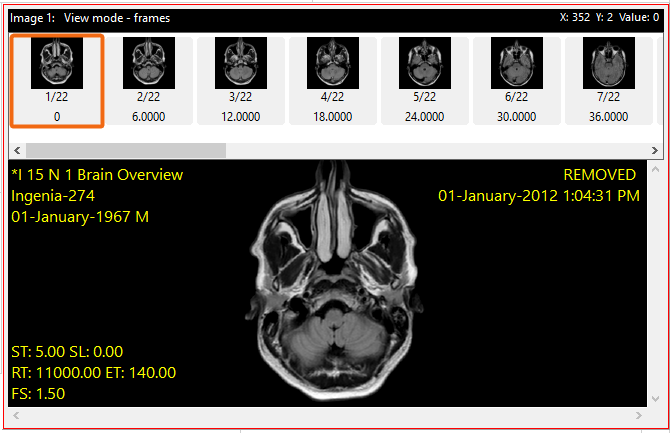Click the thumbnail strip horizontal scrollbar thumb
This screenshot has height=433, width=670.
(125, 150)
